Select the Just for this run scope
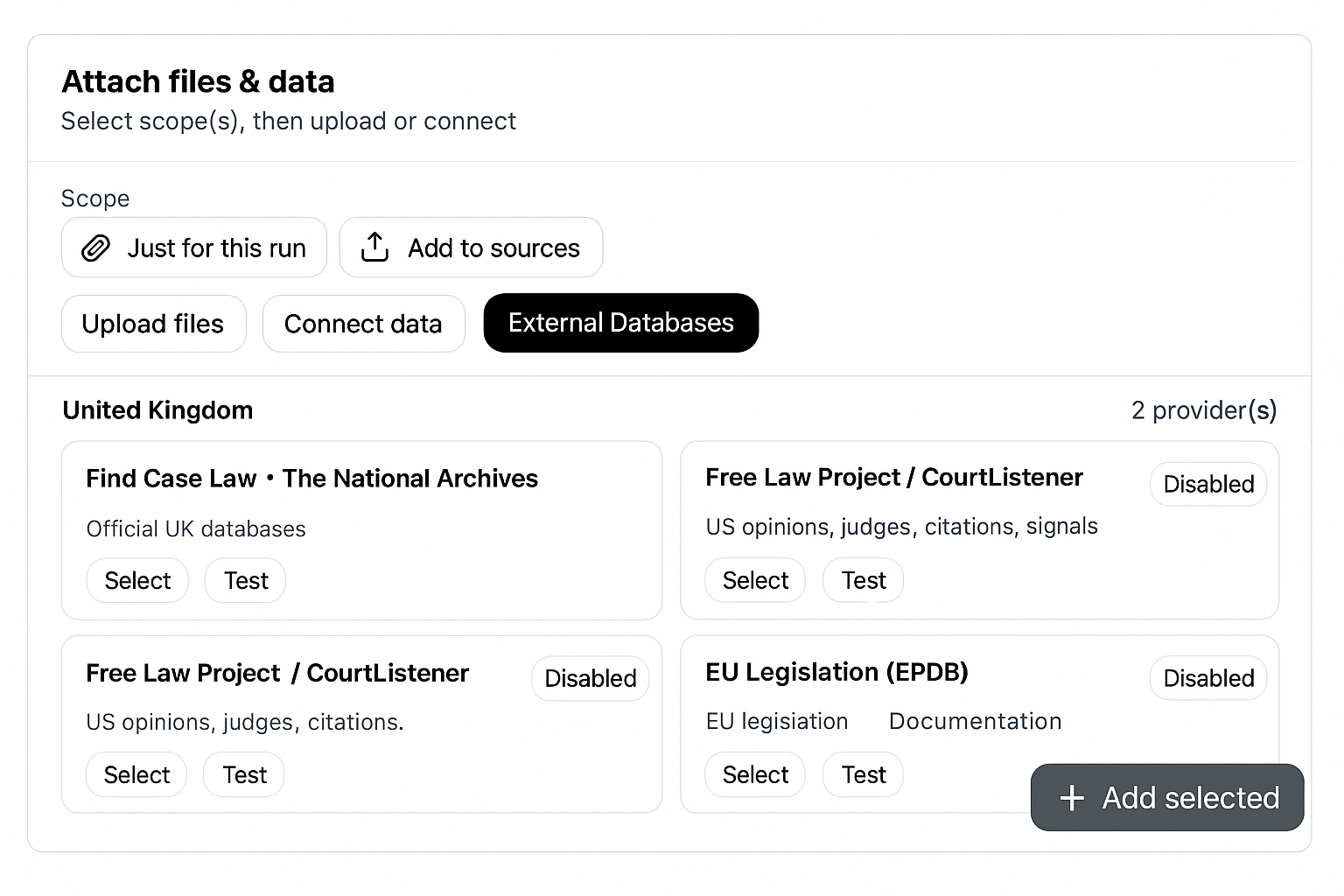The width and height of the screenshot is (1344, 896). tap(194, 248)
